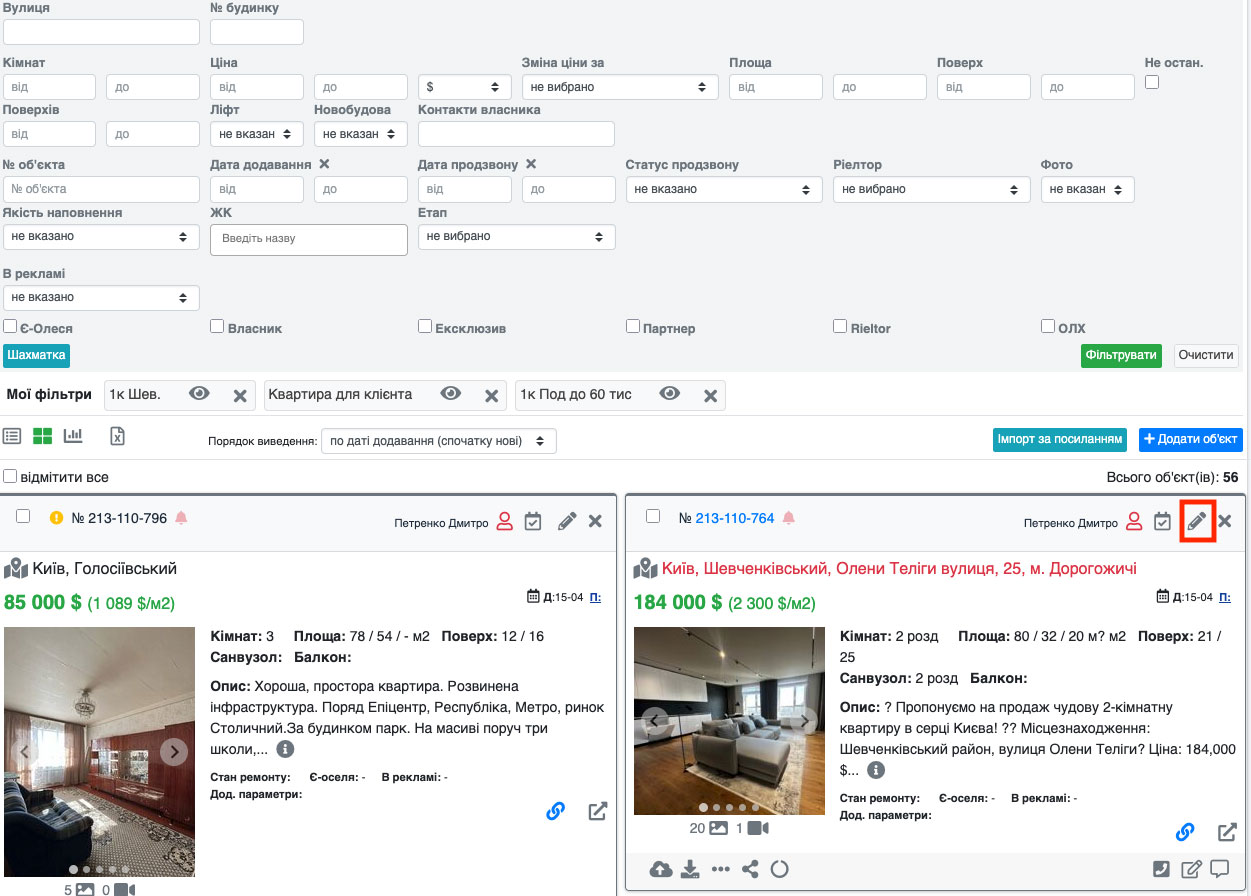
Task: Open external link icon for the 85 000 $ listing
Action: tap(597, 811)
